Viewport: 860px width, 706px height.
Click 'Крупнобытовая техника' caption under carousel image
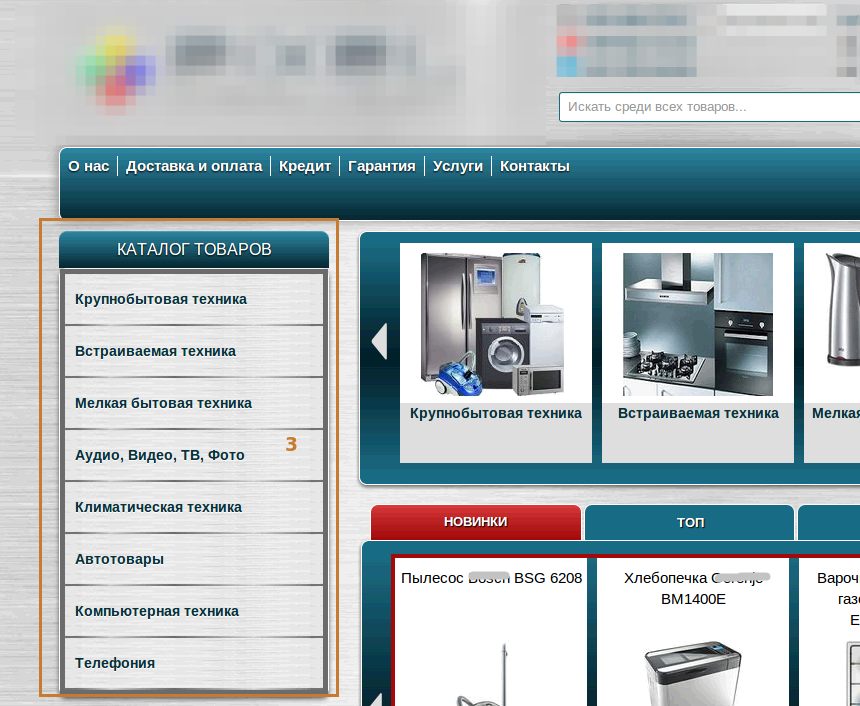(496, 413)
